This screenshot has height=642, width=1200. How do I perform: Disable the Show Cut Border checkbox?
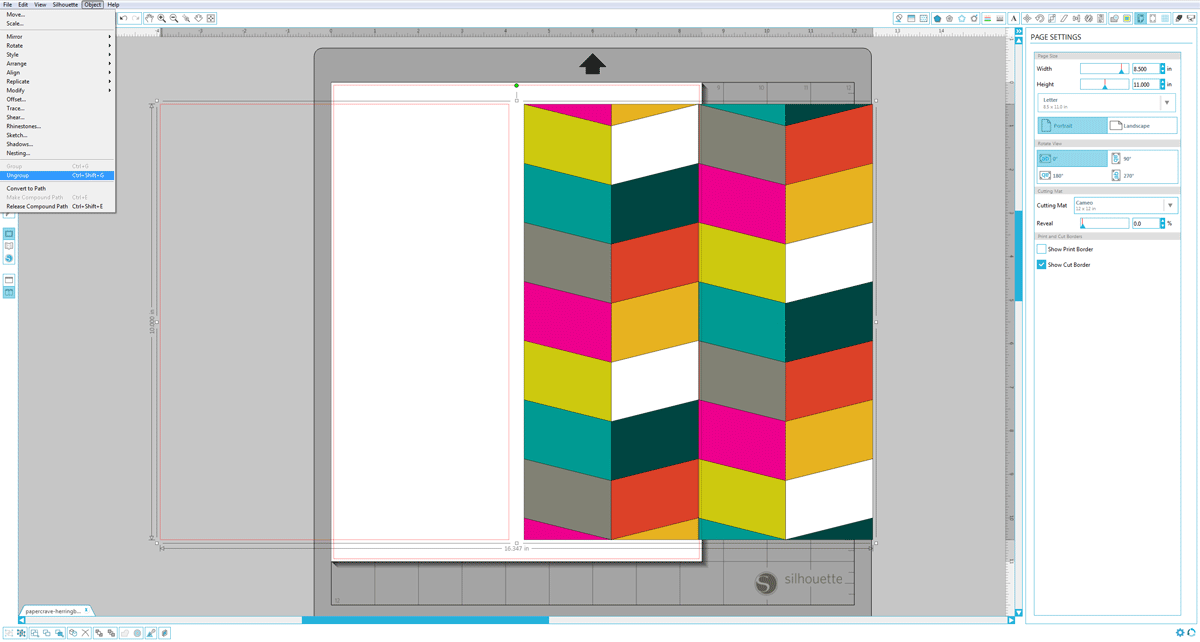tap(1041, 264)
